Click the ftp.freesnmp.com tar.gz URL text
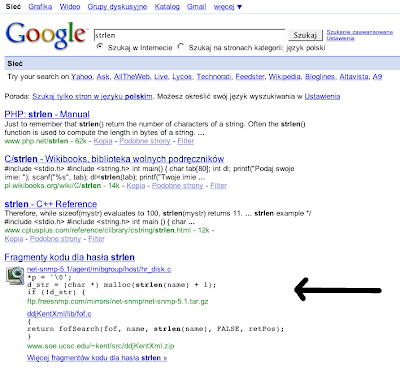 118,302
